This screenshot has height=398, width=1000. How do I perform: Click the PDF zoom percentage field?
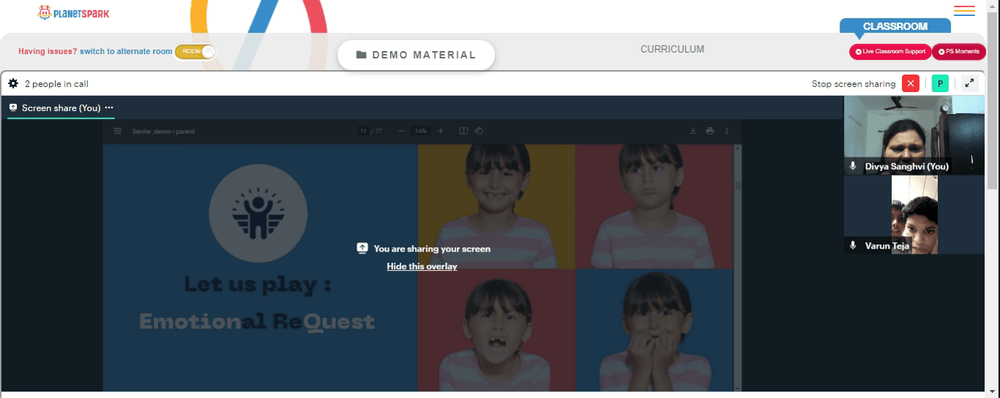[420, 131]
